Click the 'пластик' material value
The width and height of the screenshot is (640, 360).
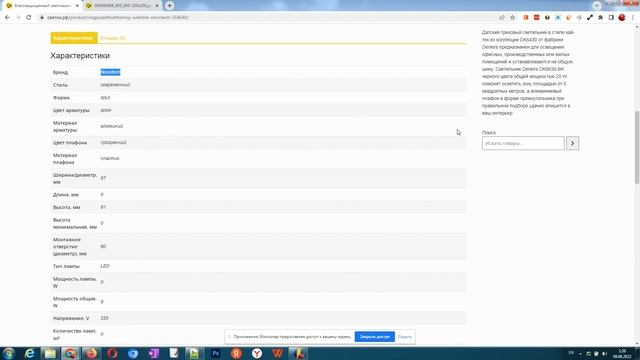(110, 158)
